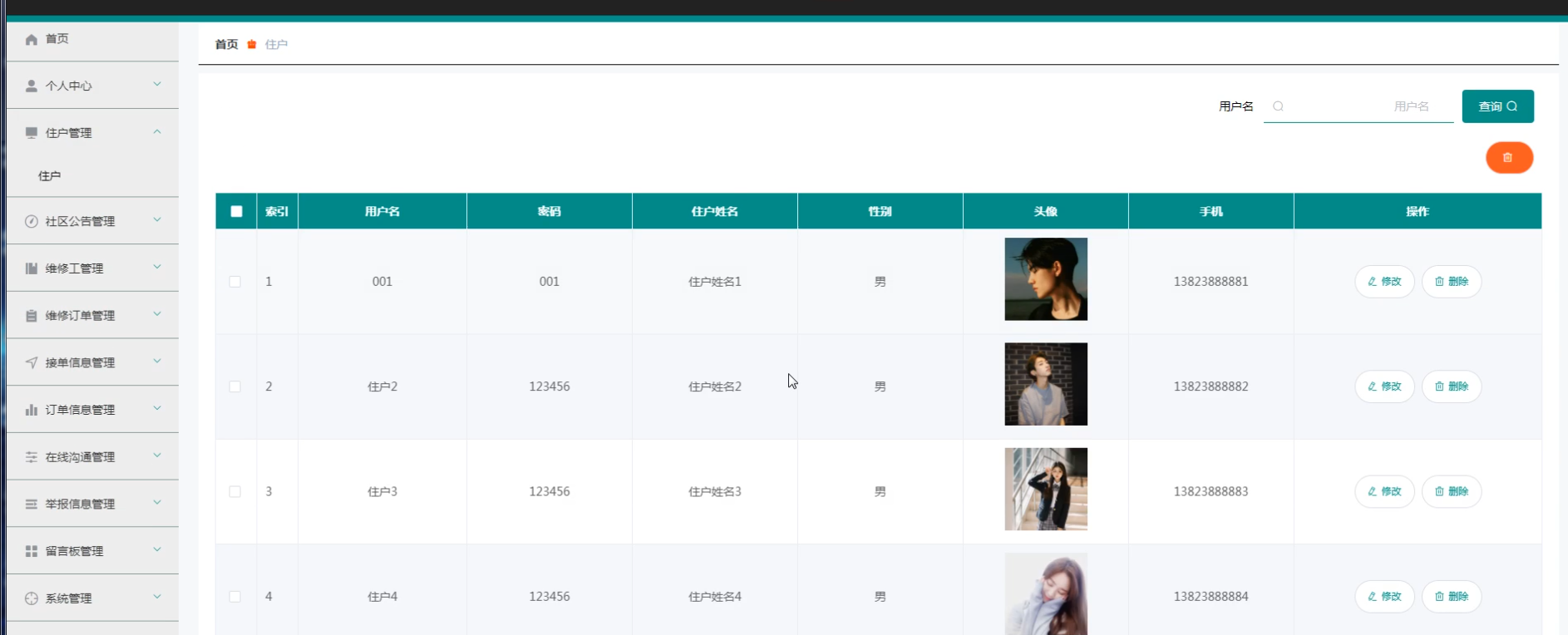Image resolution: width=1568 pixels, height=635 pixels.
Task: Expand the 维修订单管理 chevron
Action: (x=157, y=315)
